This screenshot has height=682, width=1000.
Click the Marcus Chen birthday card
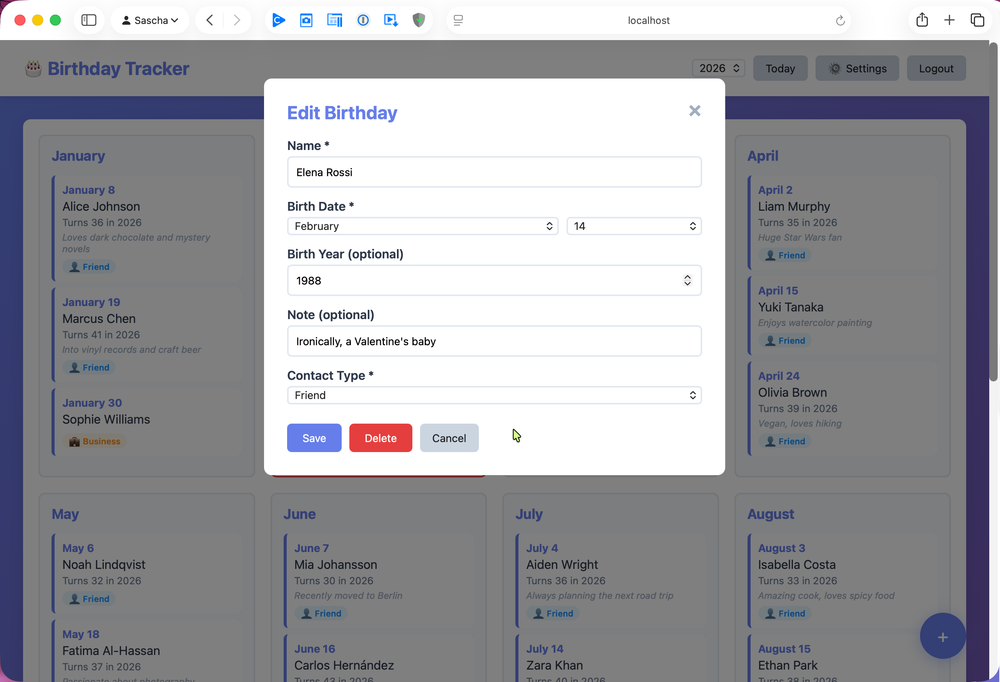[x=148, y=334]
